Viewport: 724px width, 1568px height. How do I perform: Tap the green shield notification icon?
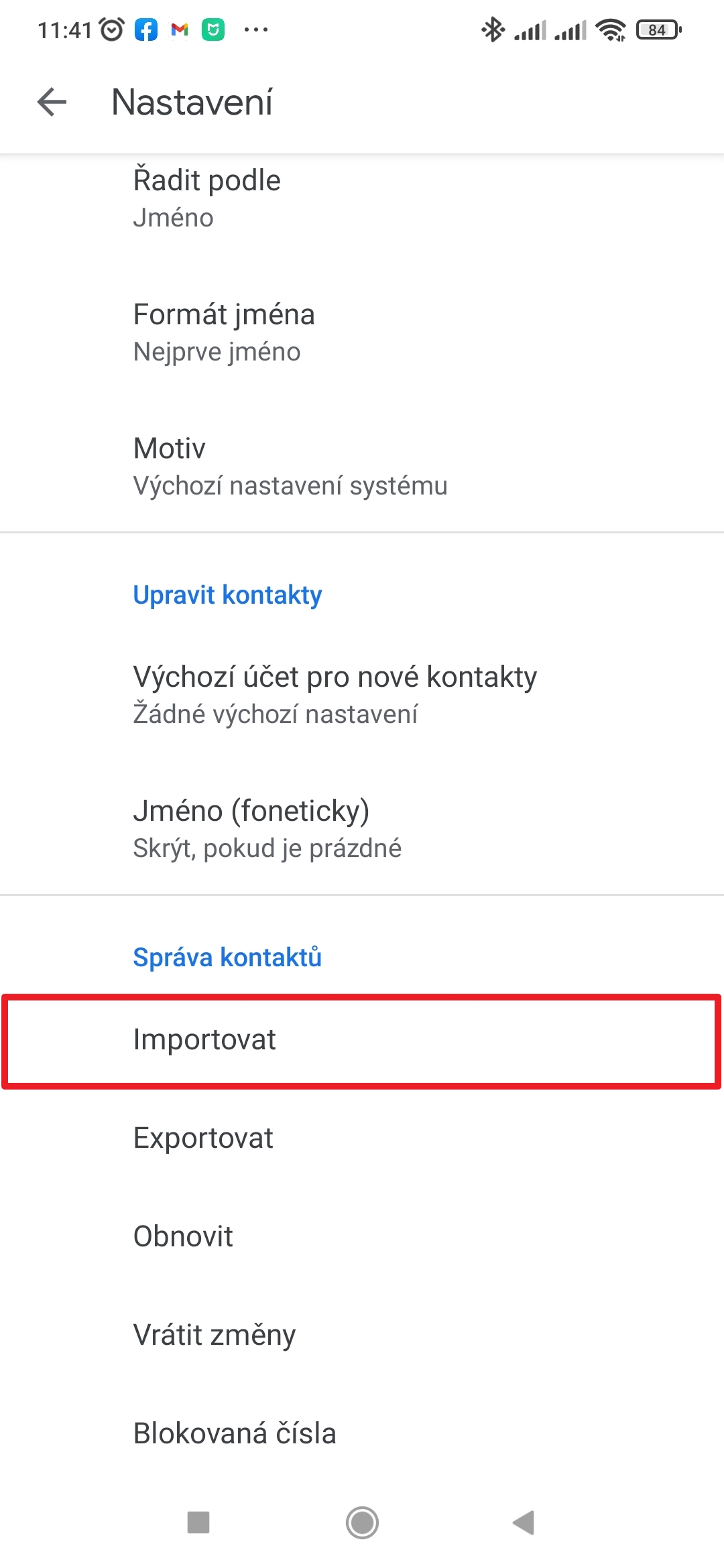click(x=213, y=29)
